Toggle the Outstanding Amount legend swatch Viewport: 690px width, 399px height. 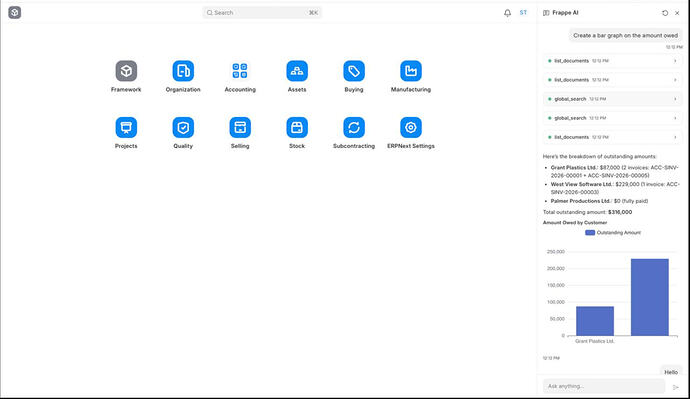[x=590, y=232]
